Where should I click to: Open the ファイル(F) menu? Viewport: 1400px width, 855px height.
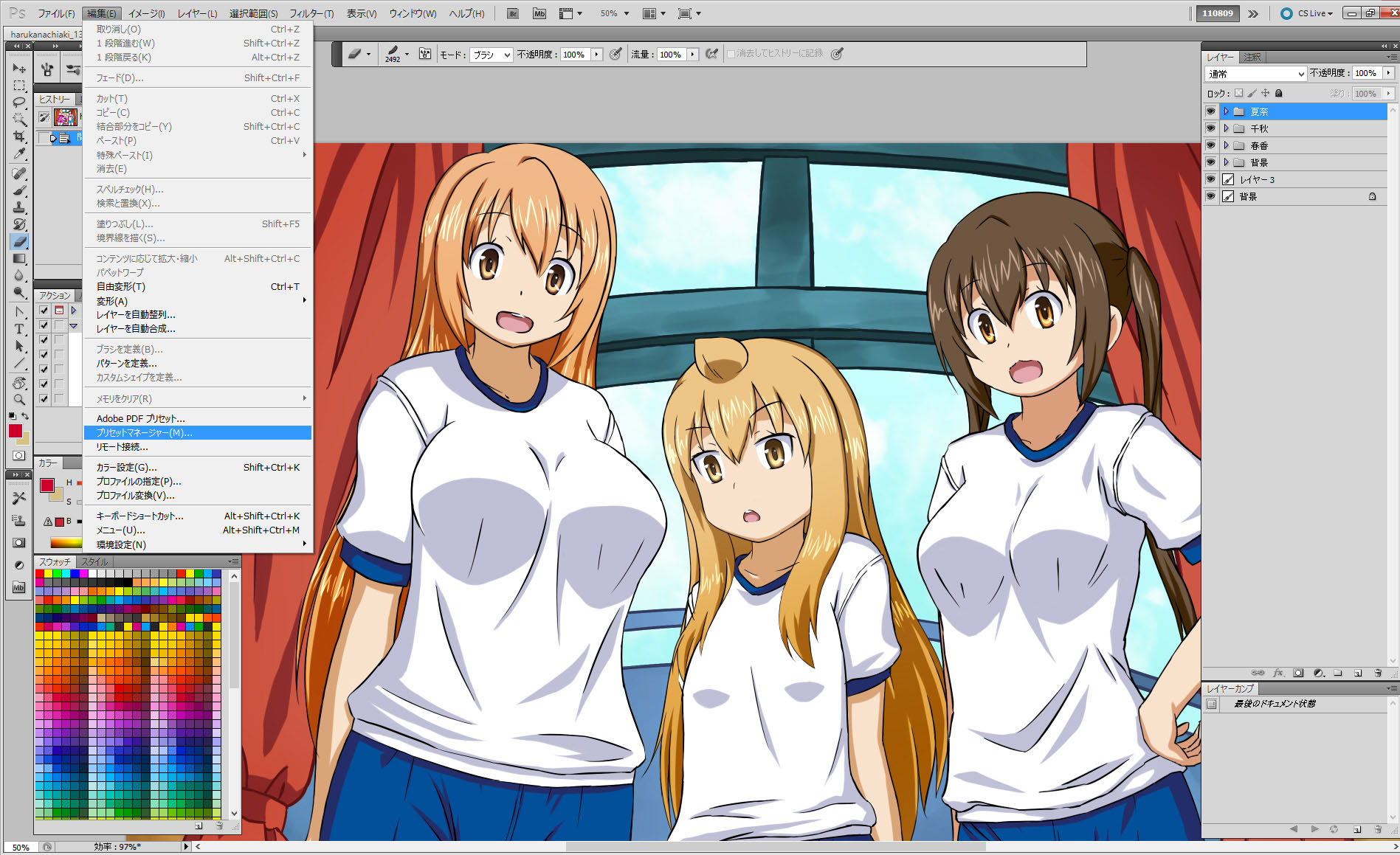point(56,13)
